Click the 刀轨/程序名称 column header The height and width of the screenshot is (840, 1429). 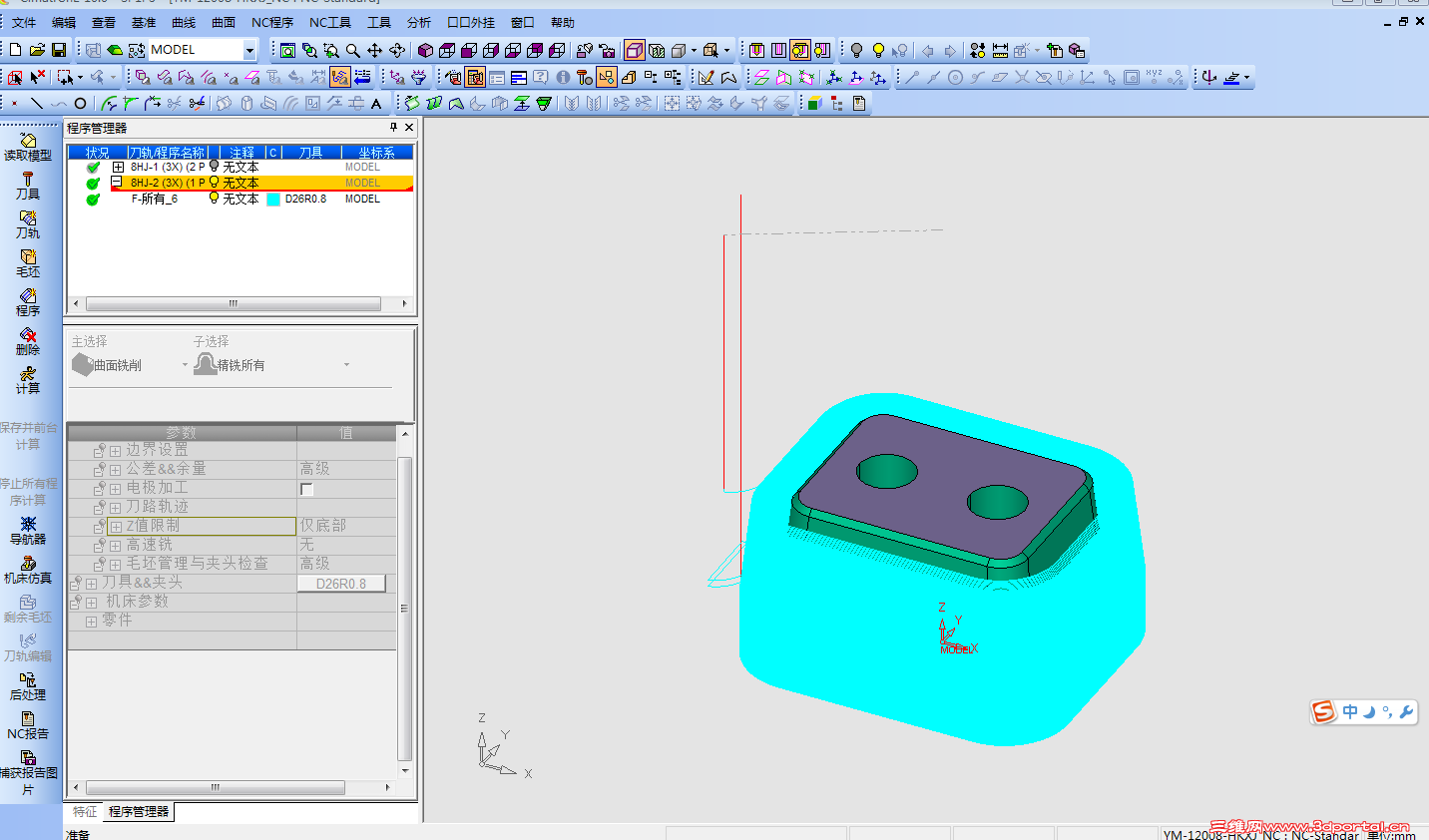(167, 153)
